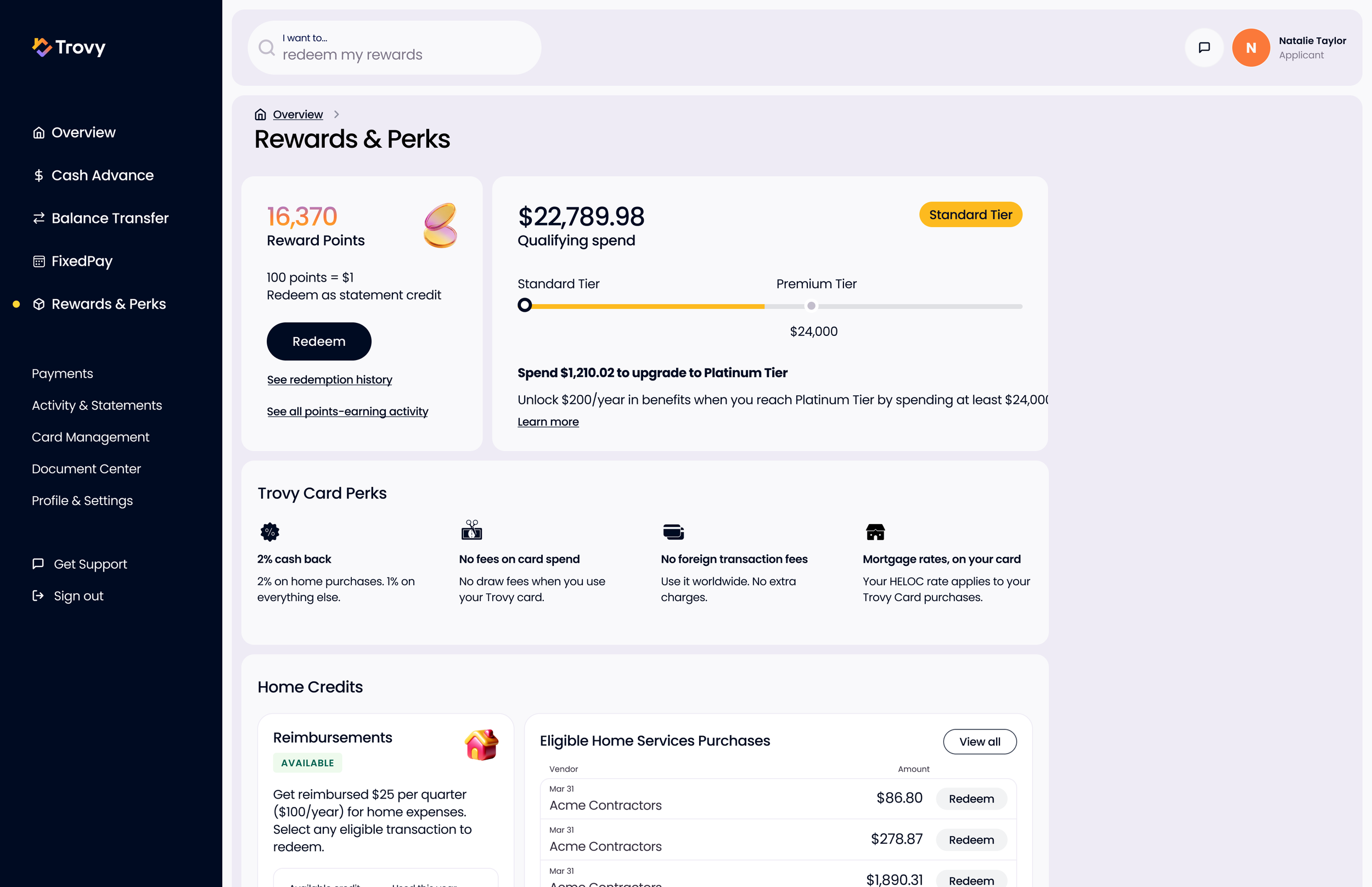Click the Overview house icon in sidebar

[x=38, y=132]
